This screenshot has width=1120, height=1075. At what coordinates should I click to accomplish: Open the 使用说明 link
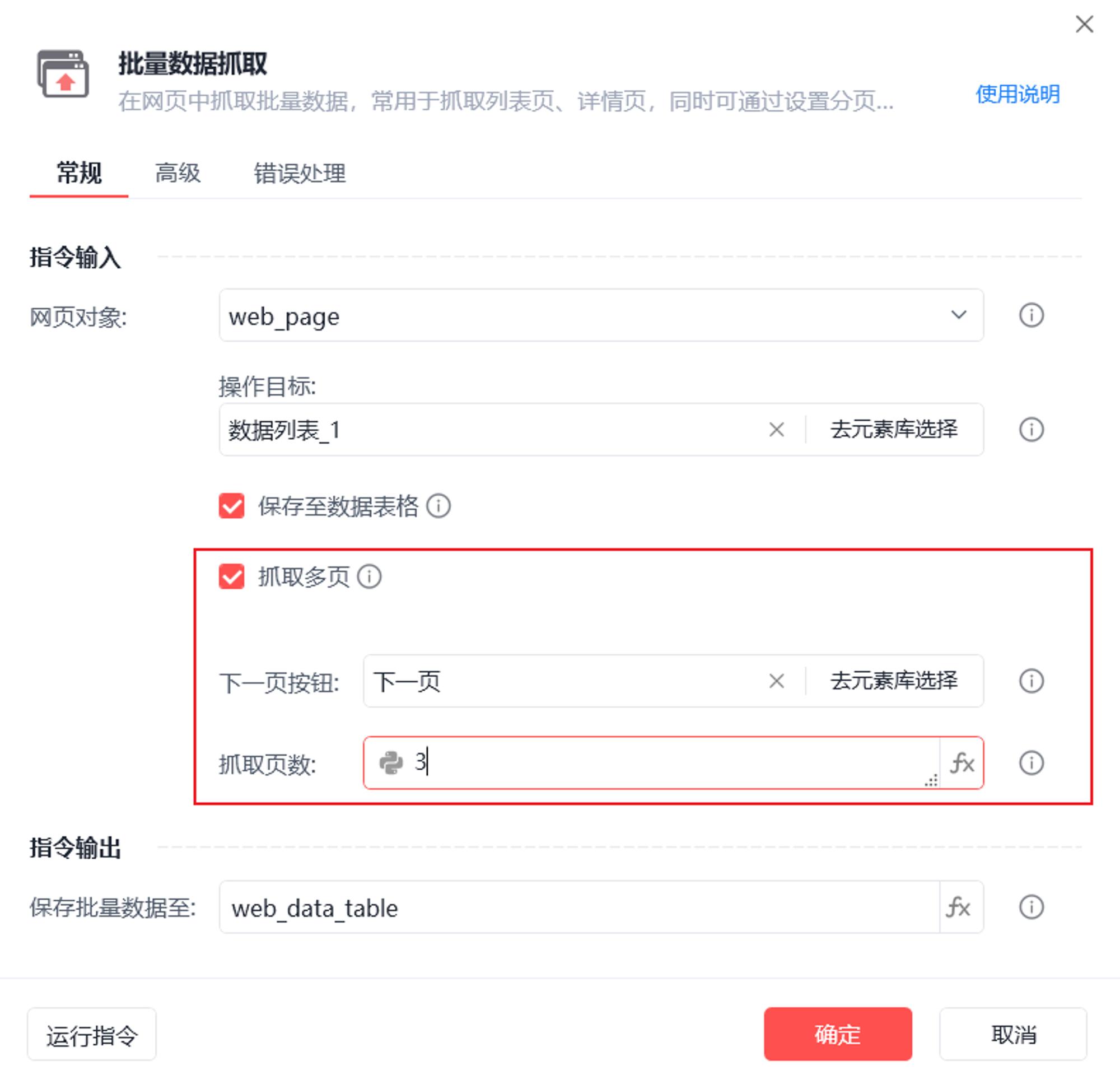click(1017, 94)
